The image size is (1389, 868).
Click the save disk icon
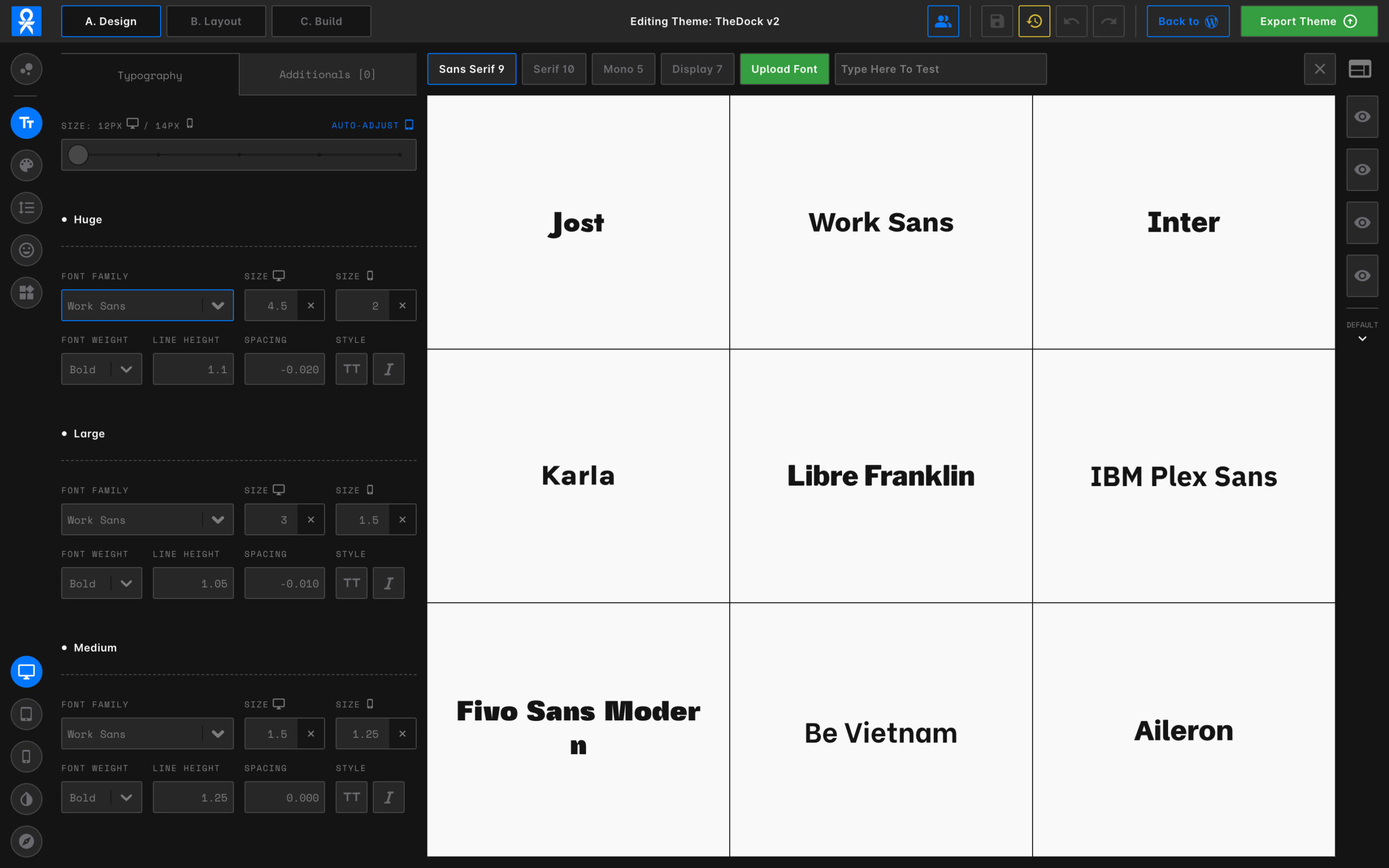click(x=997, y=21)
